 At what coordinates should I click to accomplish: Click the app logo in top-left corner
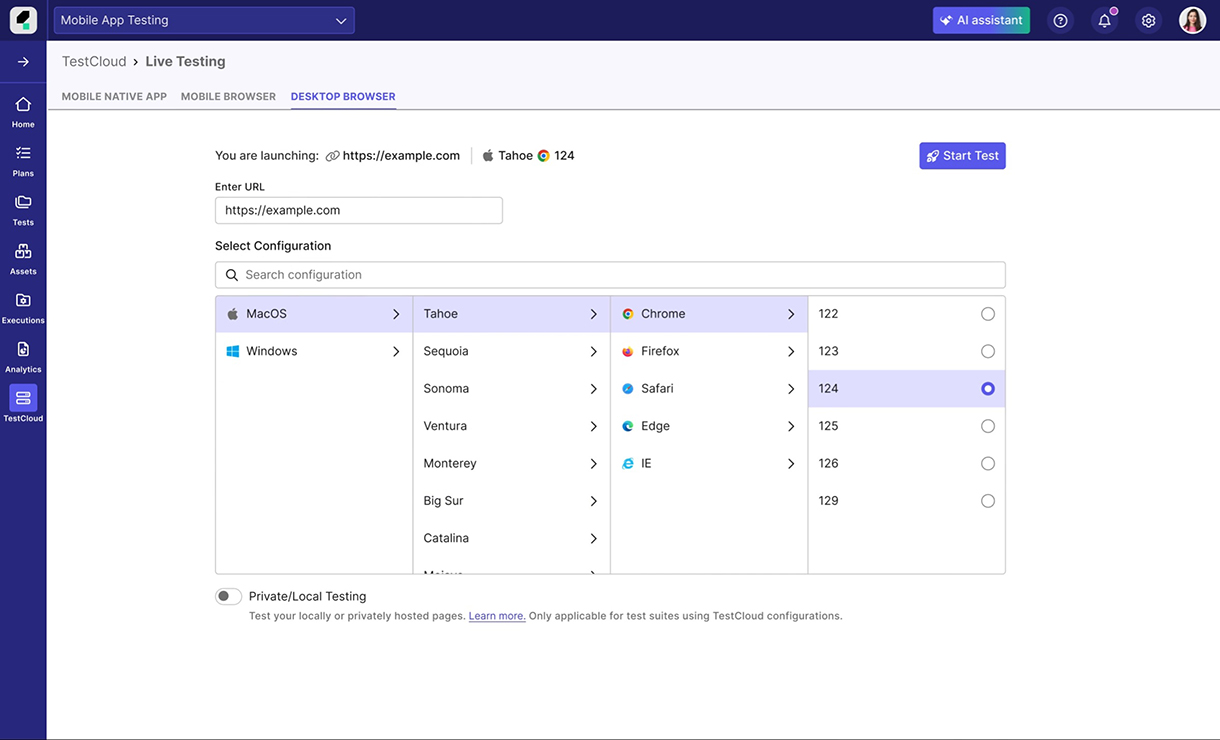(23, 20)
